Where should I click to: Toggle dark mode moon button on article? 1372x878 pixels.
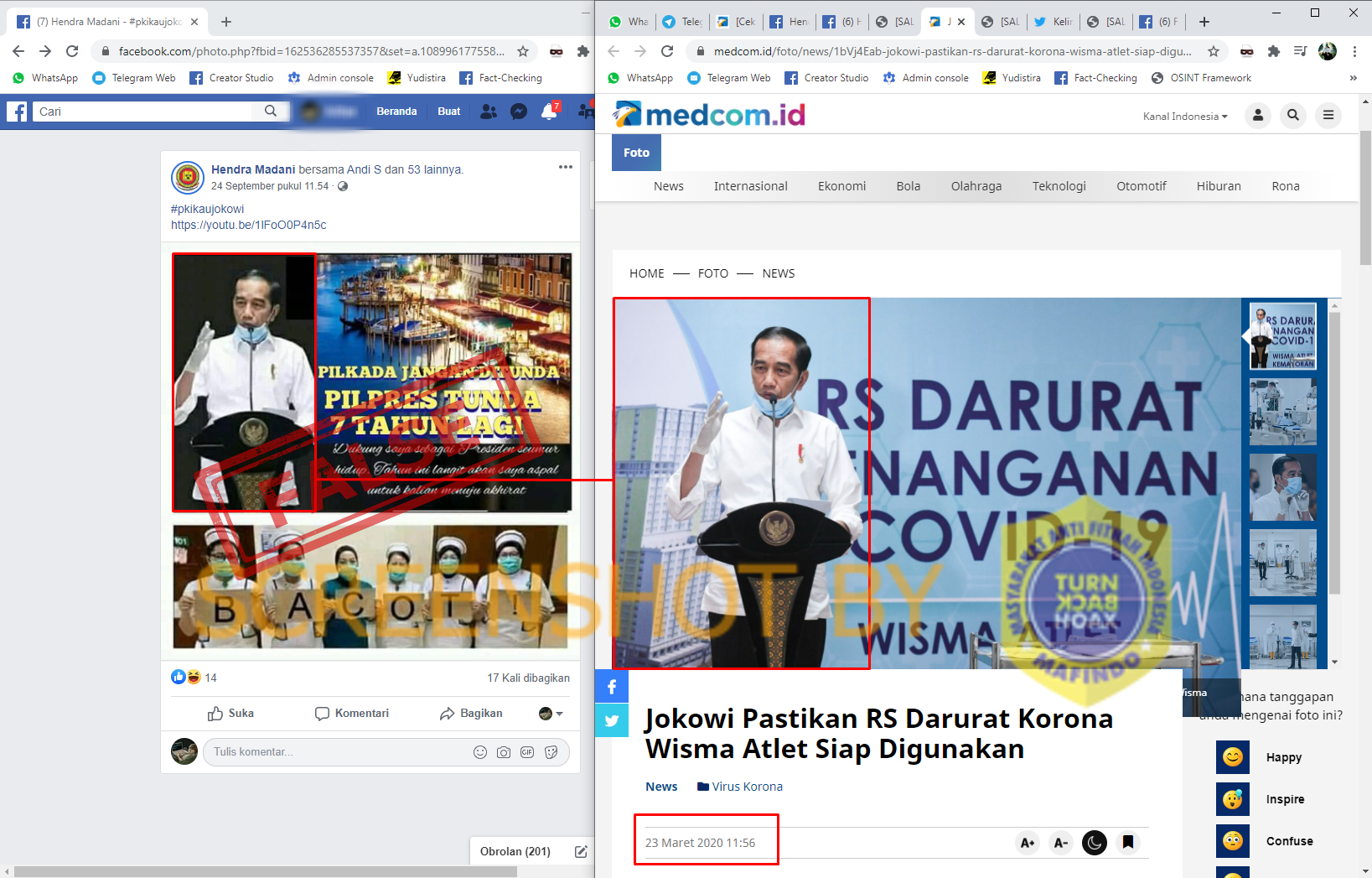[1095, 843]
